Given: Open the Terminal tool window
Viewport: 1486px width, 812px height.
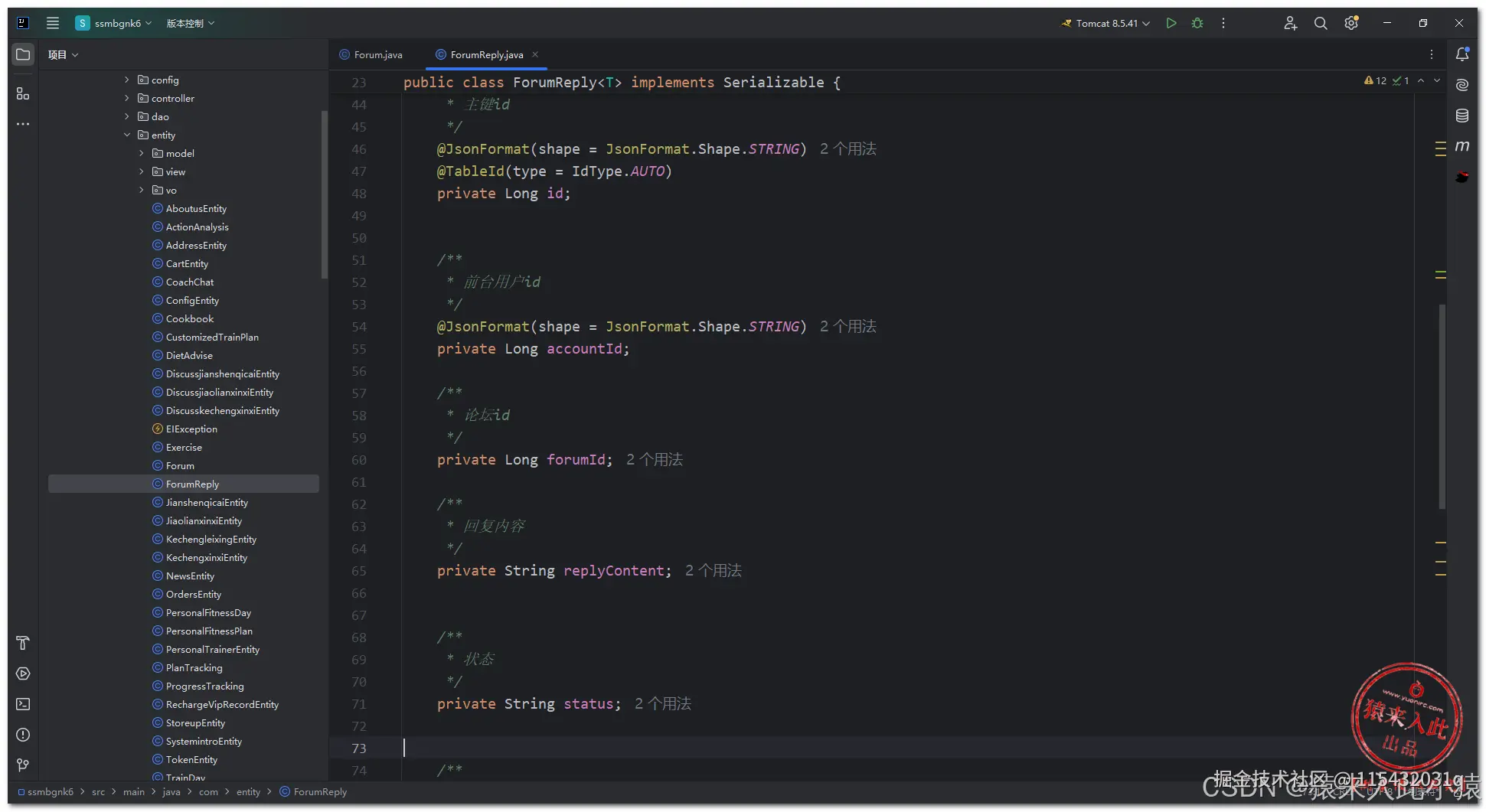Looking at the screenshot, I should click(x=23, y=704).
